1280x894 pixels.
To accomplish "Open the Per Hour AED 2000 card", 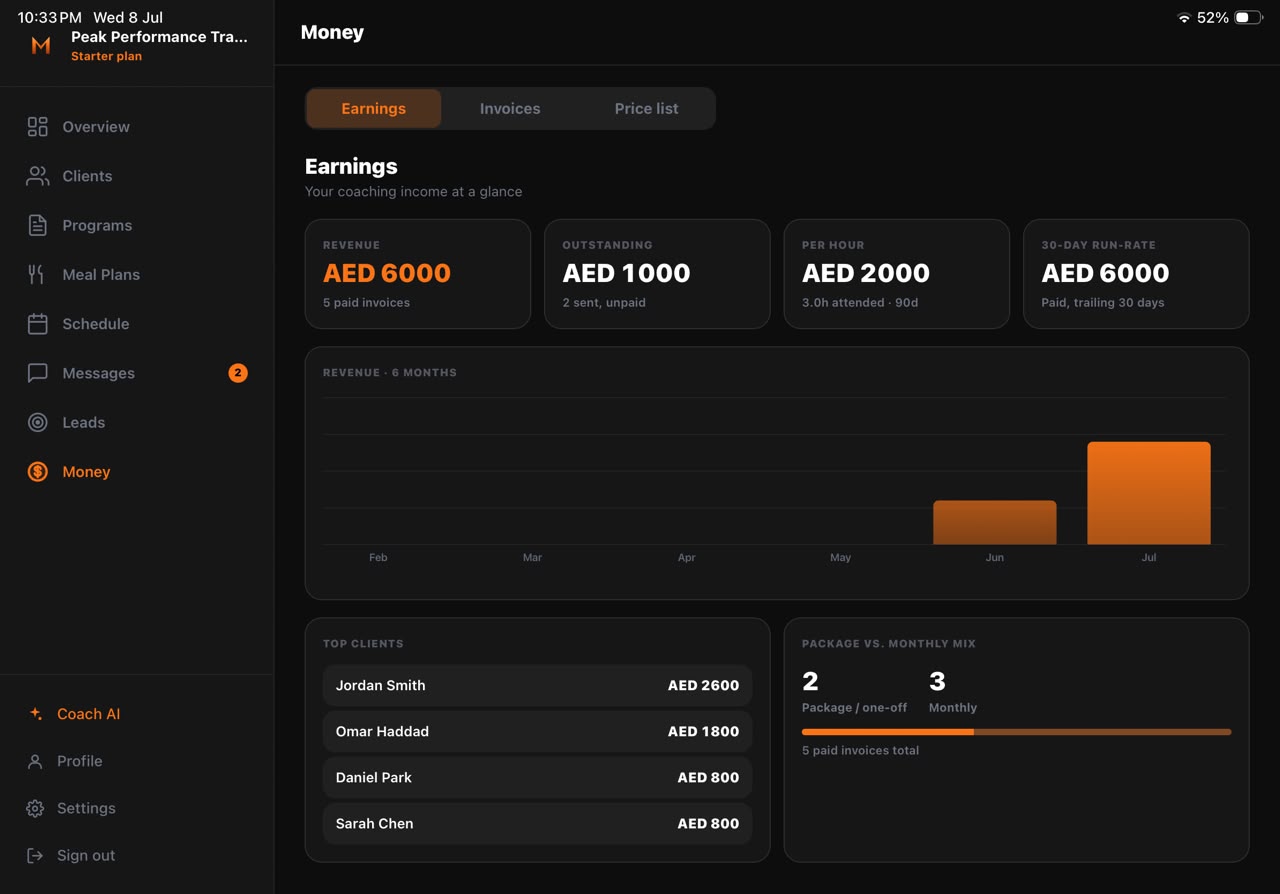I will [x=897, y=274].
